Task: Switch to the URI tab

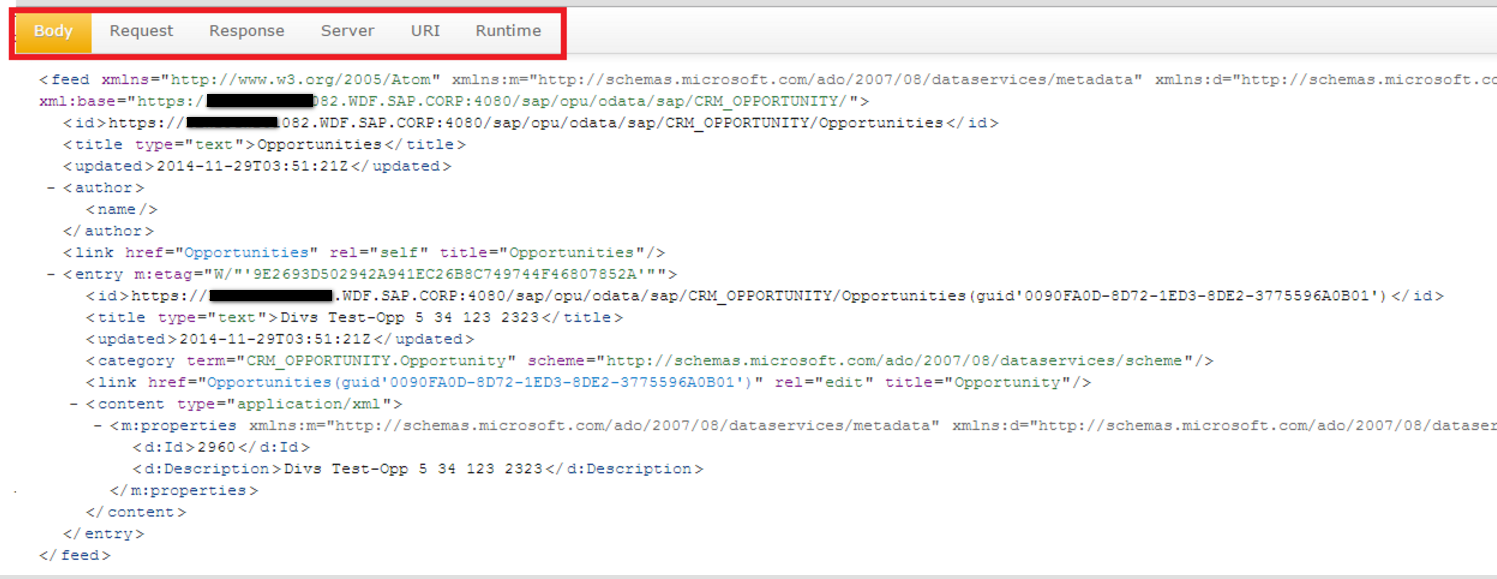Action: pyautogui.click(x=425, y=31)
